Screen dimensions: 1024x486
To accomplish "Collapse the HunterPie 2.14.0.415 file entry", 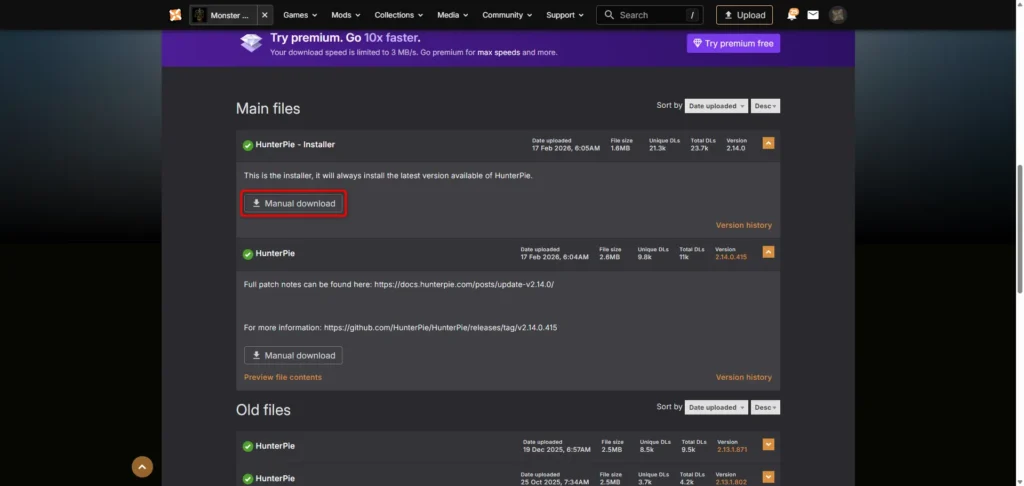I will click(769, 252).
